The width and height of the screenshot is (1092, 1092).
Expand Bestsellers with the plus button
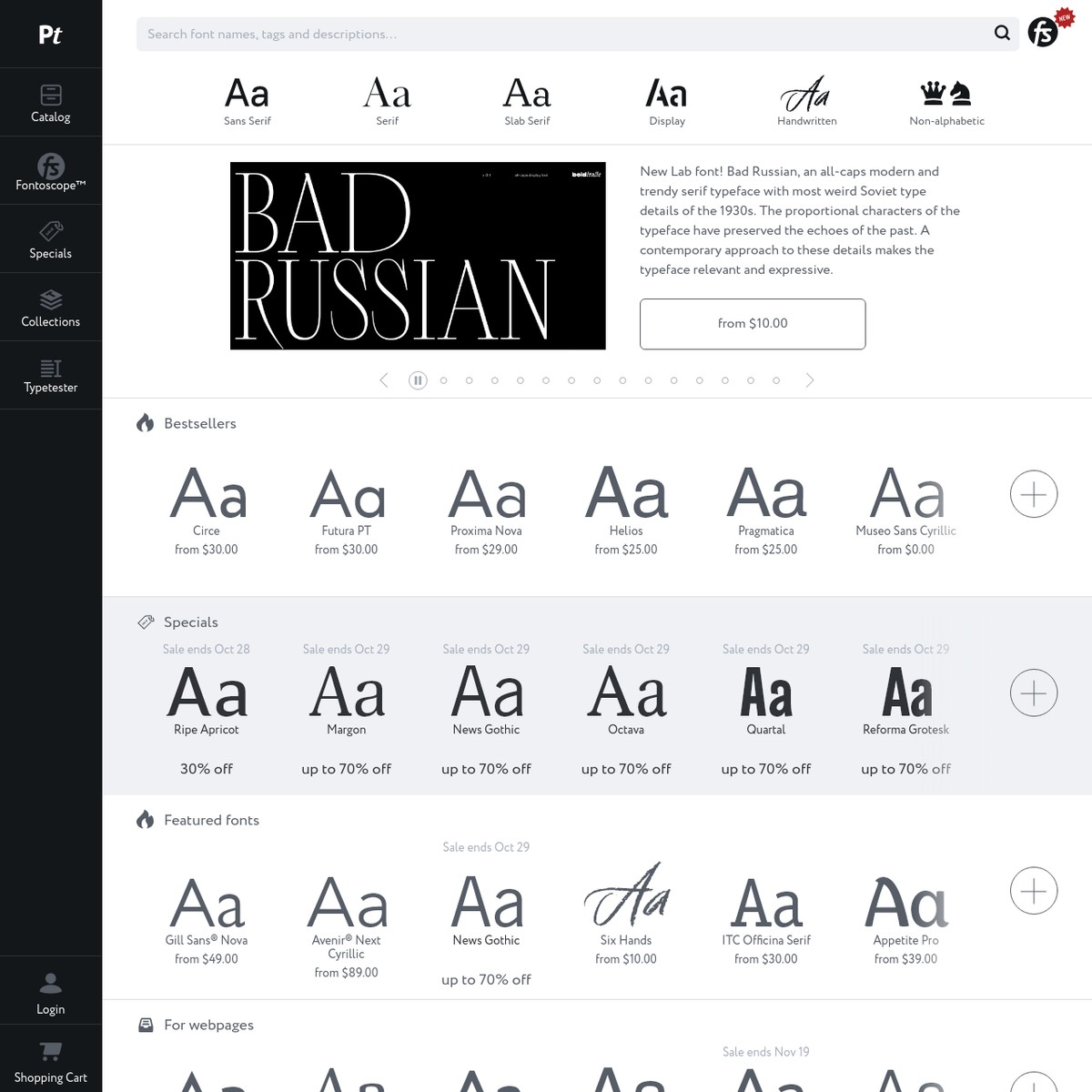click(x=1033, y=495)
